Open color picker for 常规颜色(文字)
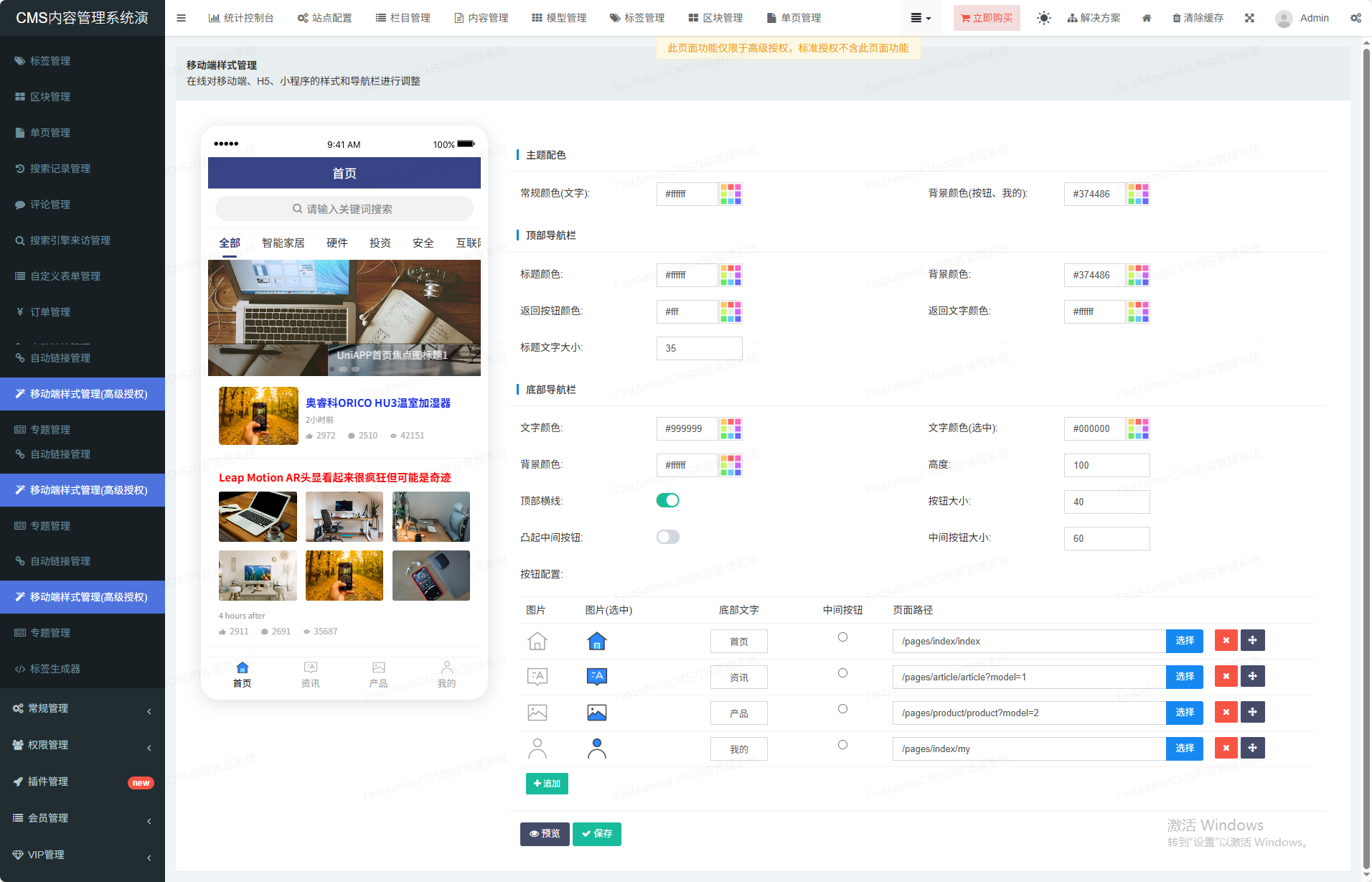The image size is (1372, 882). pos(730,194)
